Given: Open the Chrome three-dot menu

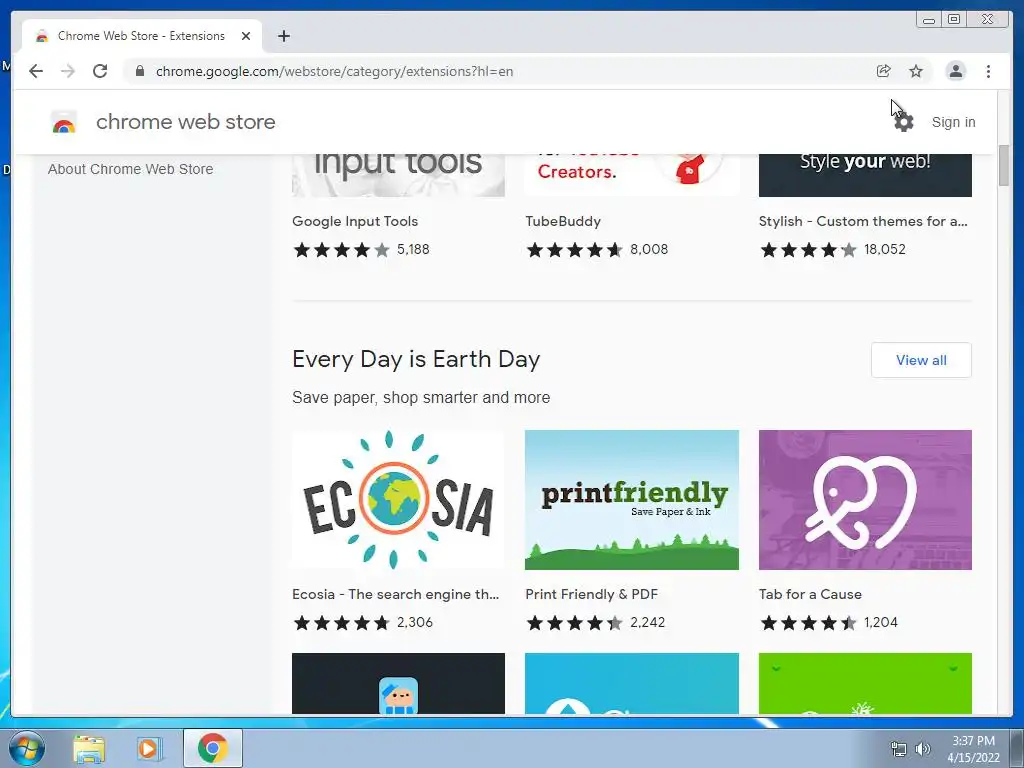Looking at the screenshot, I should click(988, 71).
